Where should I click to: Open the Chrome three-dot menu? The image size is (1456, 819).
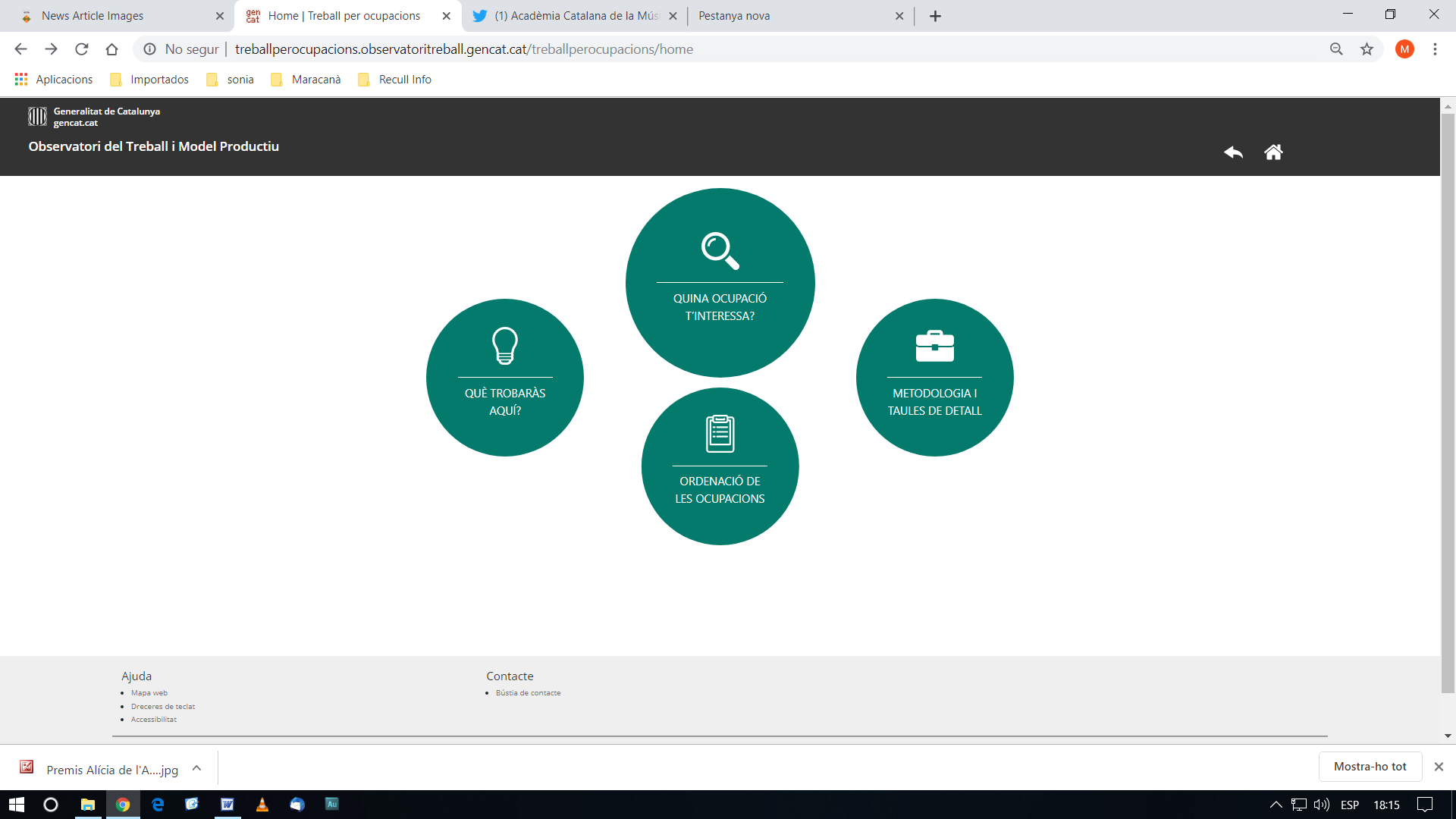[x=1435, y=49]
